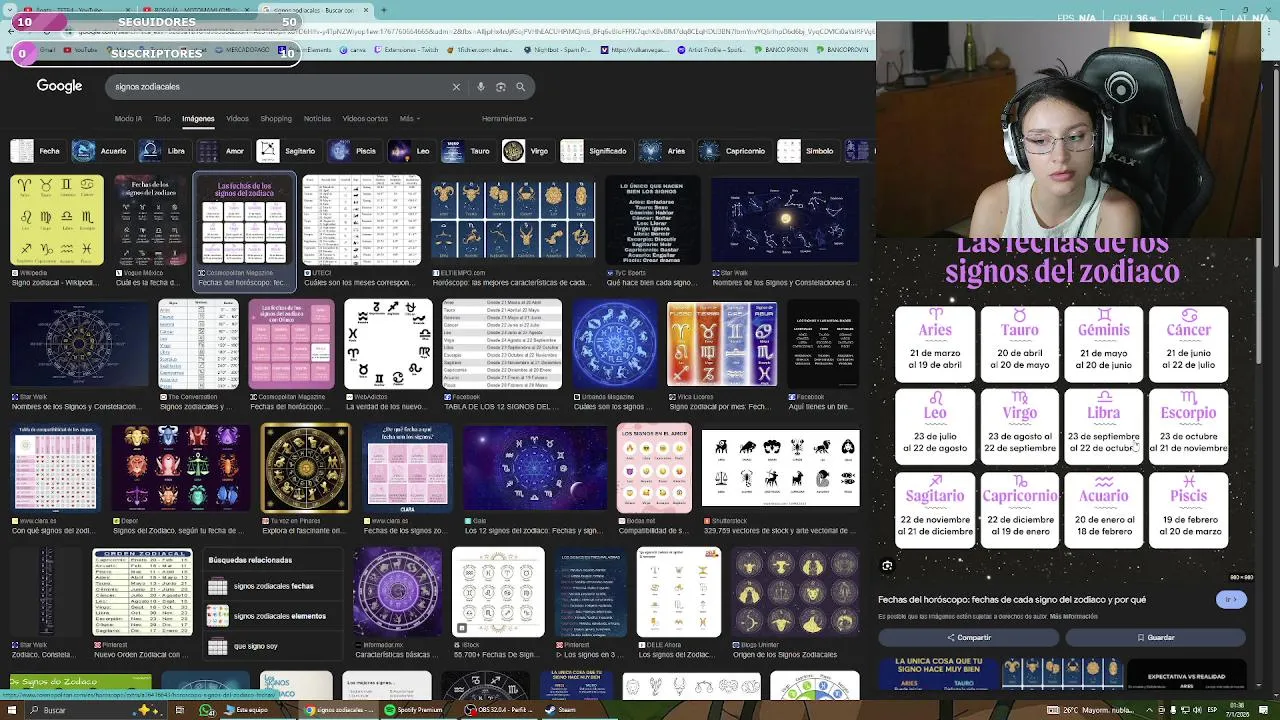
Task: Open the preview title Fechas del horóscopo link
Action: click(x=1012, y=599)
